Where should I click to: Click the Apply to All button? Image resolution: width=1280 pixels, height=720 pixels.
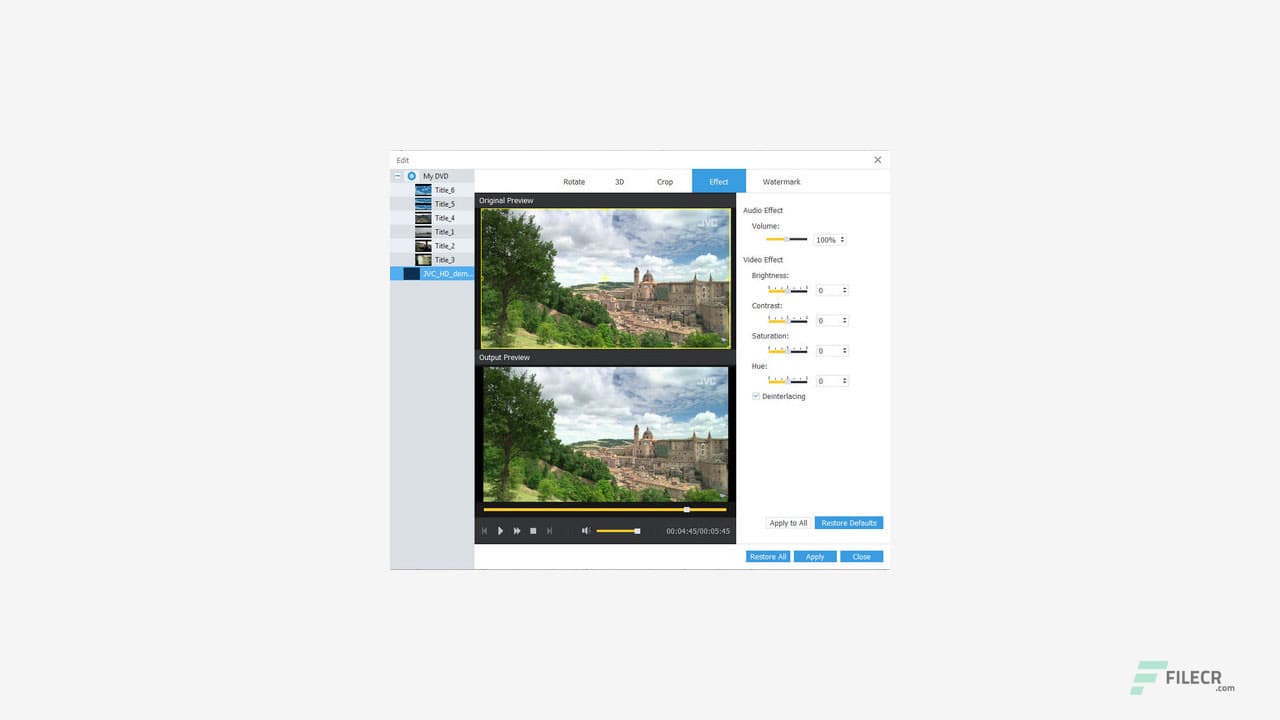coord(788,522)
